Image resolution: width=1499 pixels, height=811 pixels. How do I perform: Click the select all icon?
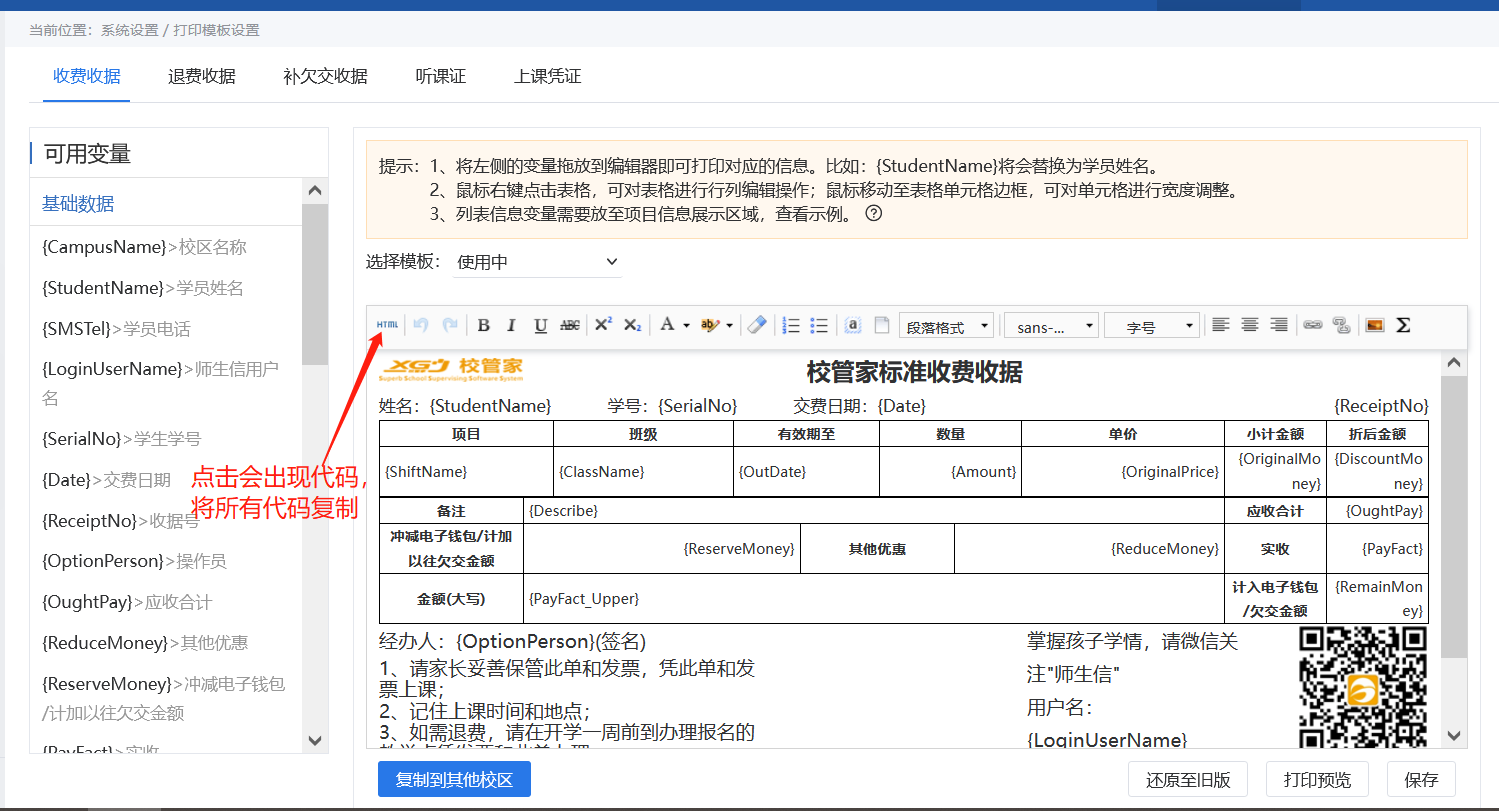pyautogui.click(x=853, y=325)
